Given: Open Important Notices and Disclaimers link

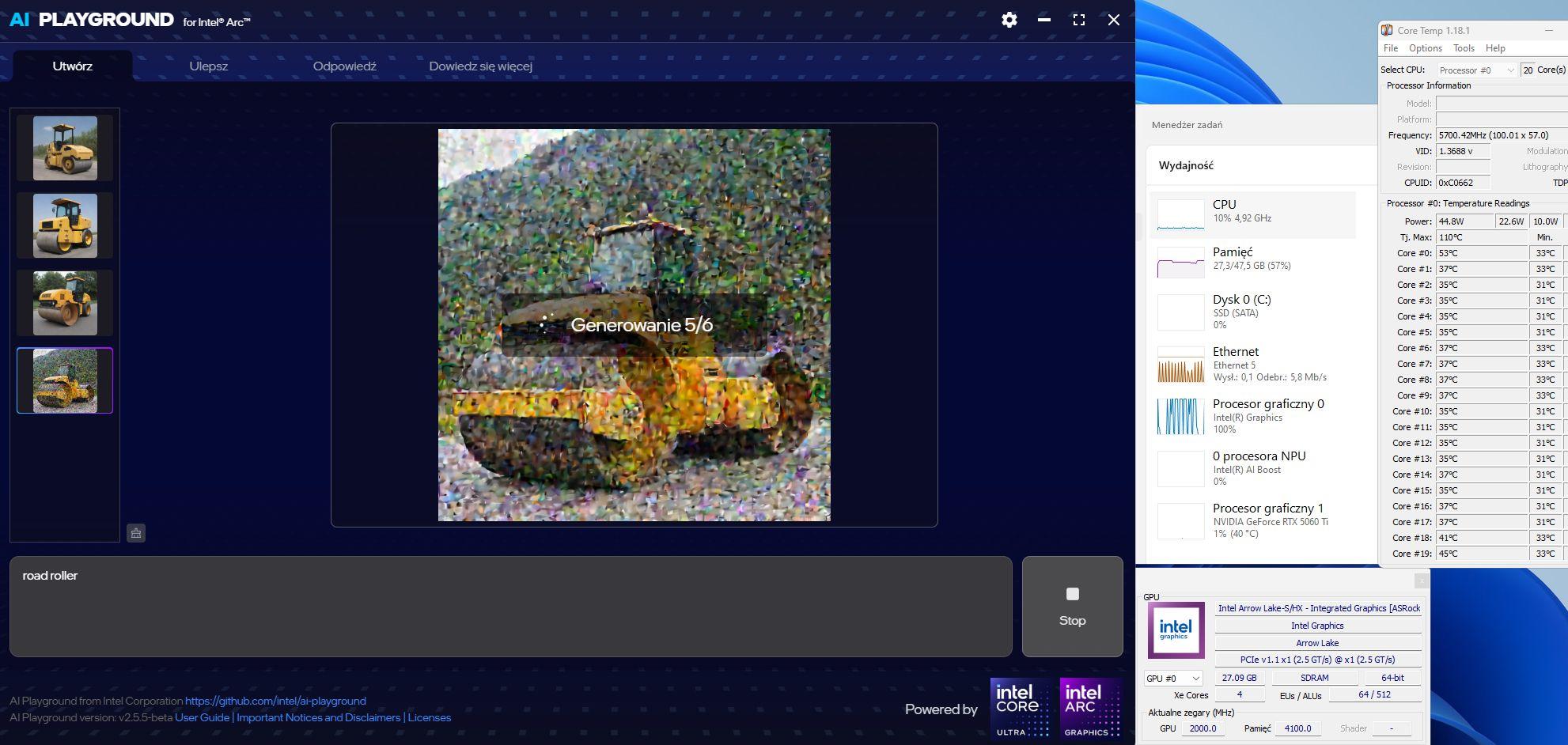Looking at the screenshot, I should 318,717.
